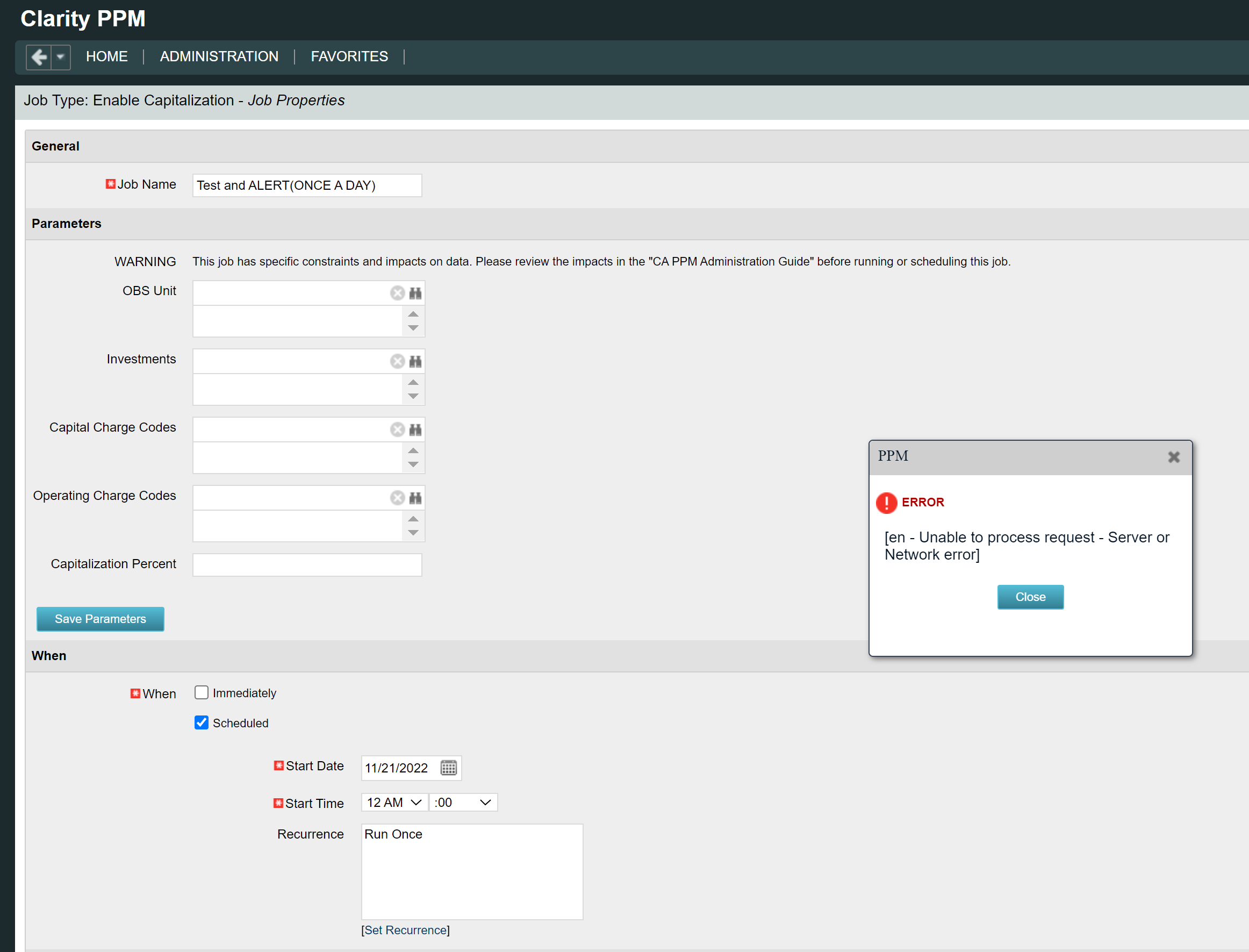Click the OBS Unit binoculars browse icon
Screen dimensions: 1249x952
[x=415, y=293]
